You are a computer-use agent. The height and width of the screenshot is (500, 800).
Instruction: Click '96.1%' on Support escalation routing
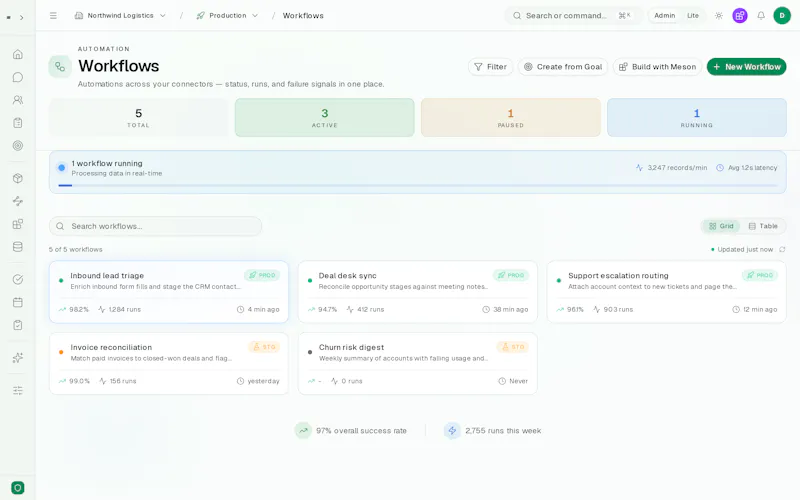(570, 309)
